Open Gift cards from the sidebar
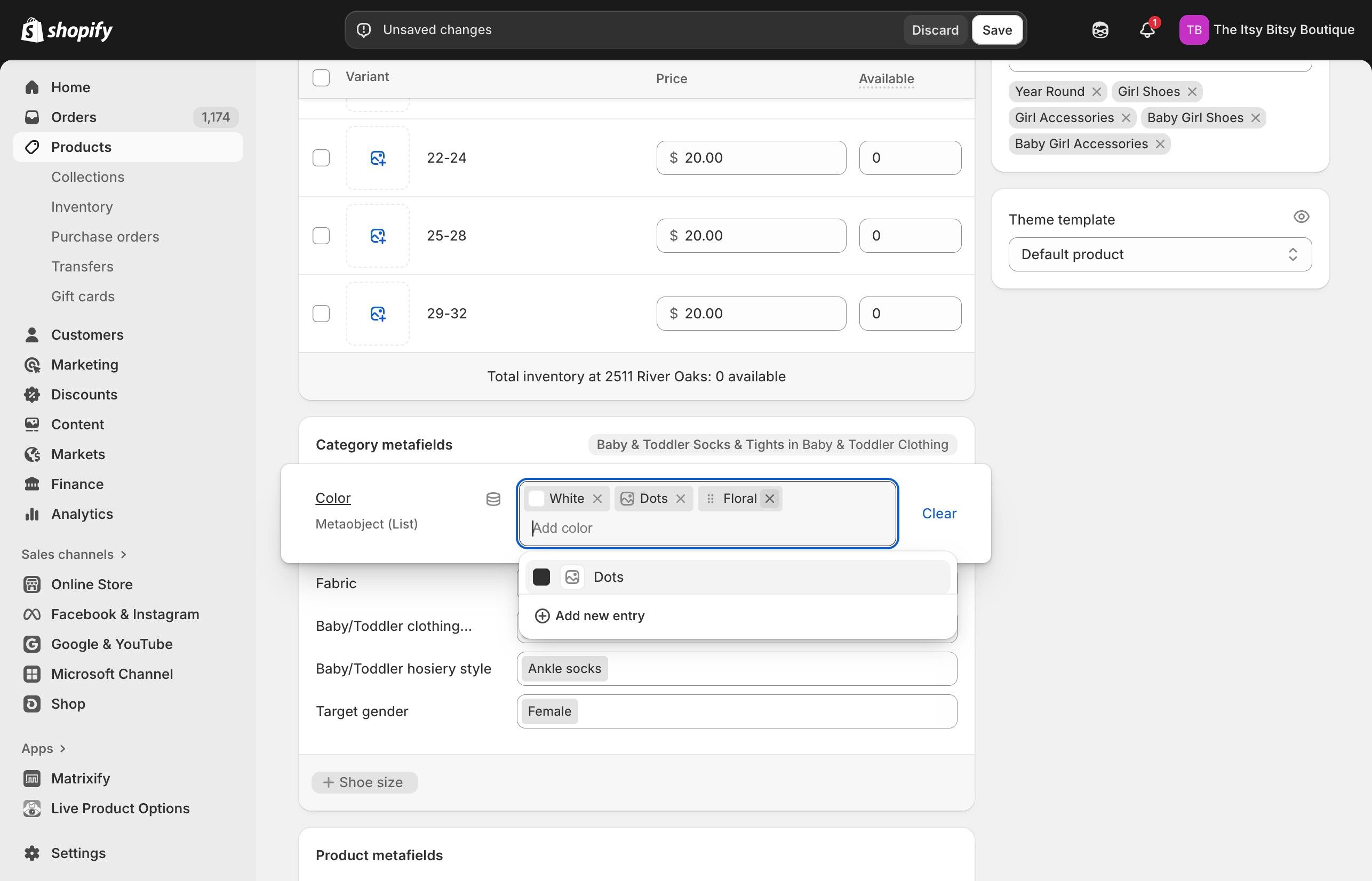The image size is (1372, 881). click(82, 297)
